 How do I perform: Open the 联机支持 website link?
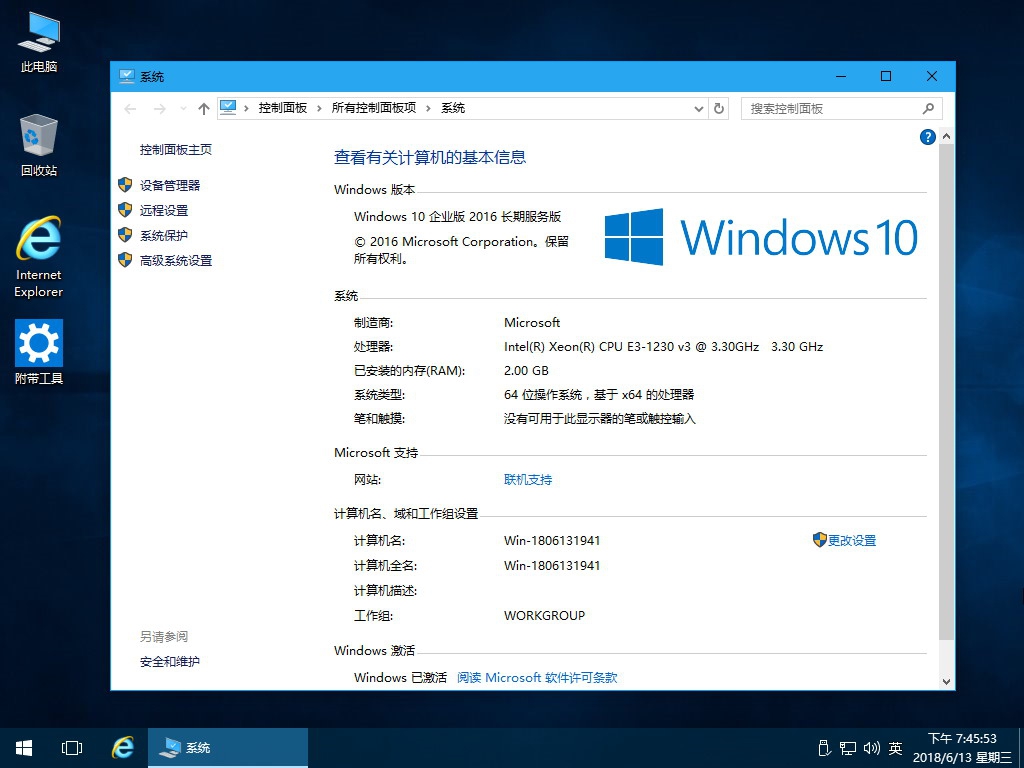(x=528, y=480)
